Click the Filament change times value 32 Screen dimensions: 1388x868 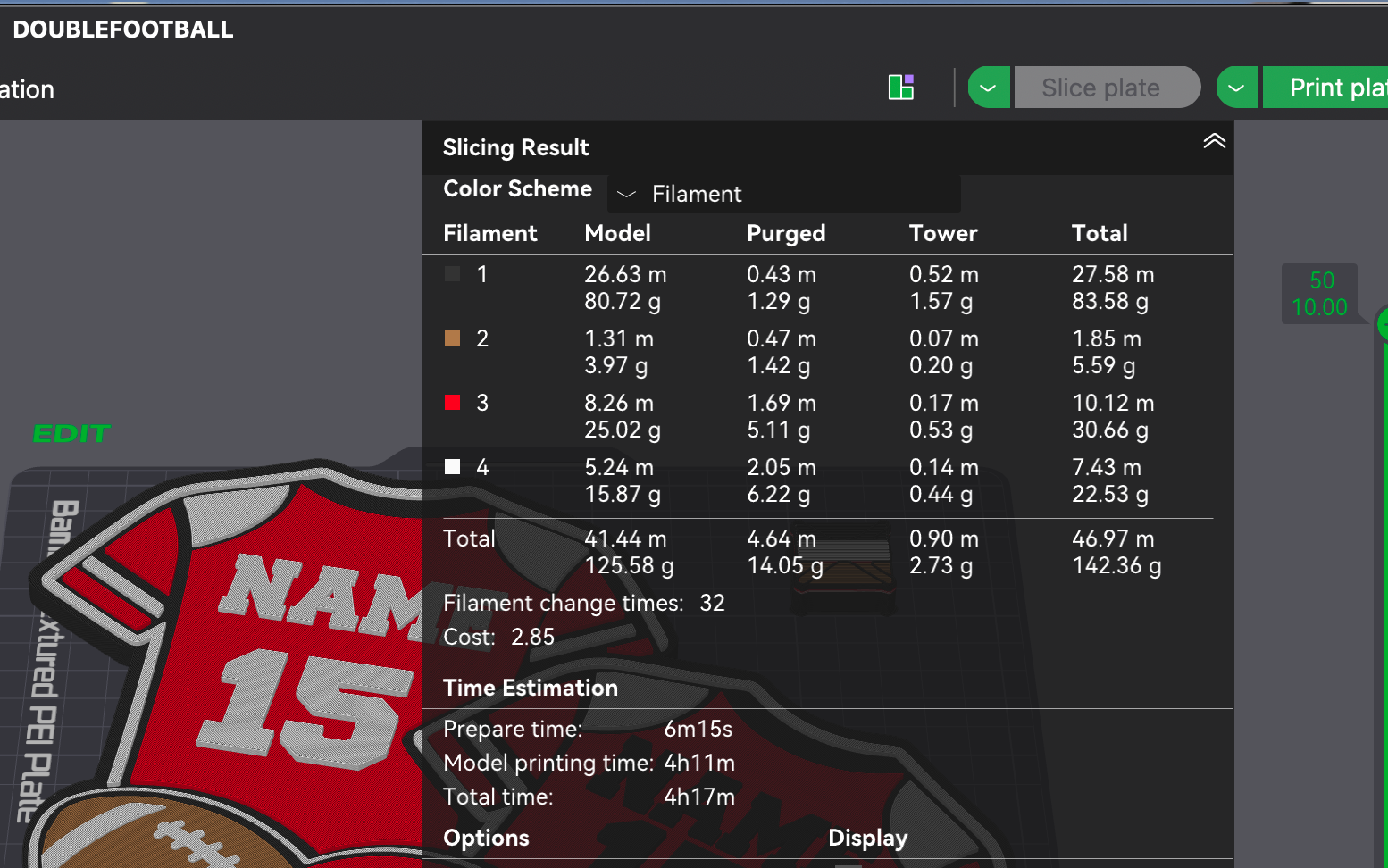point(712,603)
